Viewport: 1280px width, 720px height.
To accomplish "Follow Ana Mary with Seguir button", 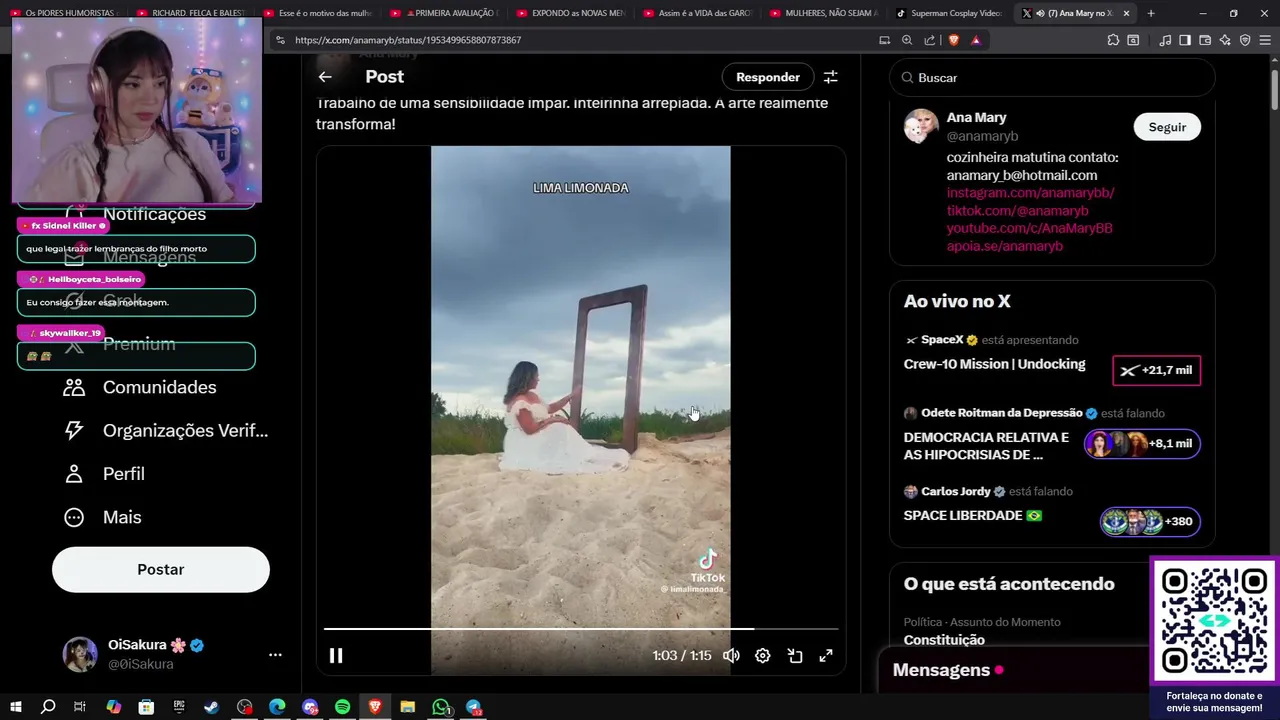I will point(1167,127).
